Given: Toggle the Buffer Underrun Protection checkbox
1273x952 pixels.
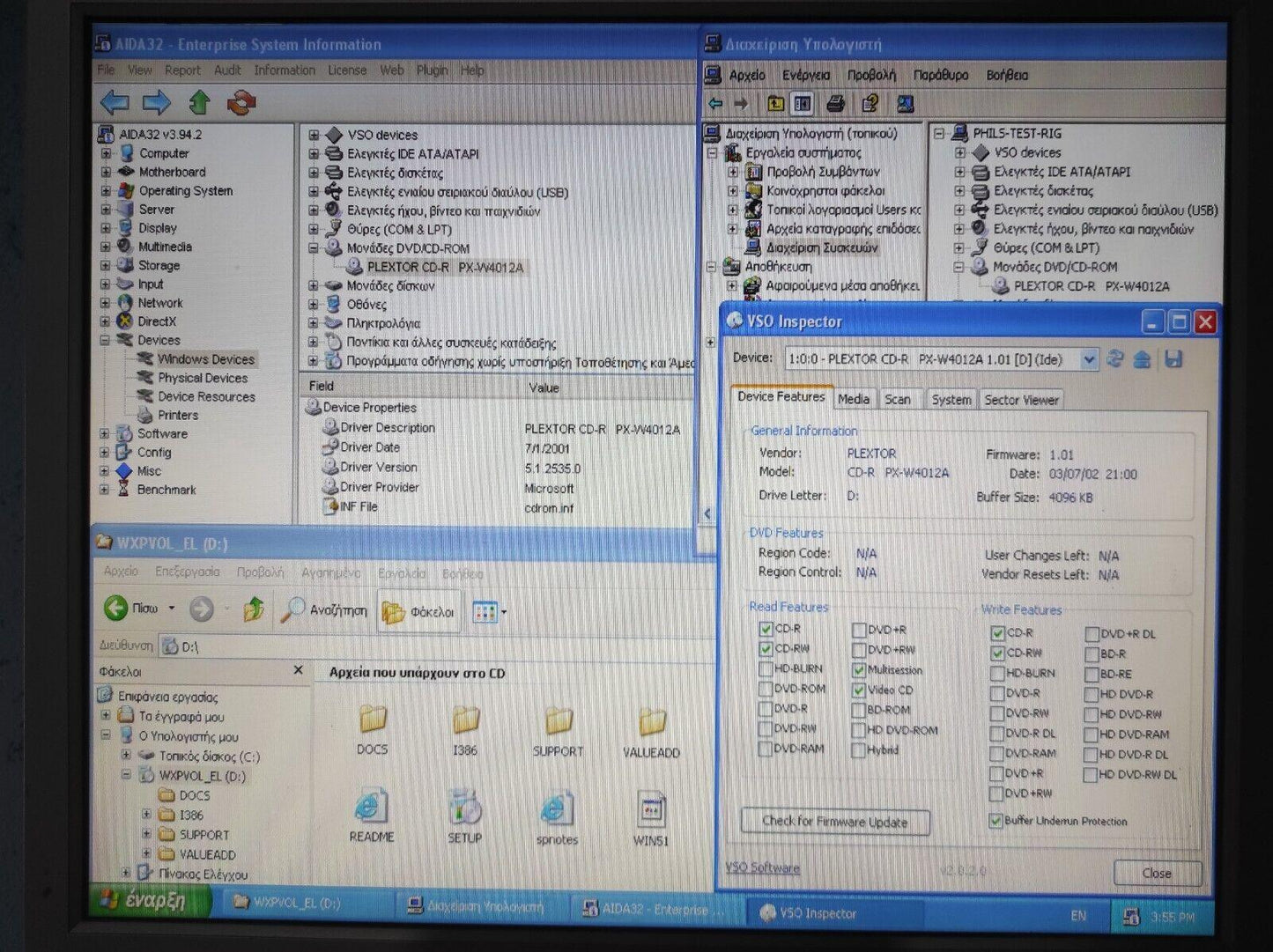Looking at the screenshot, I should tap(995, 821).
